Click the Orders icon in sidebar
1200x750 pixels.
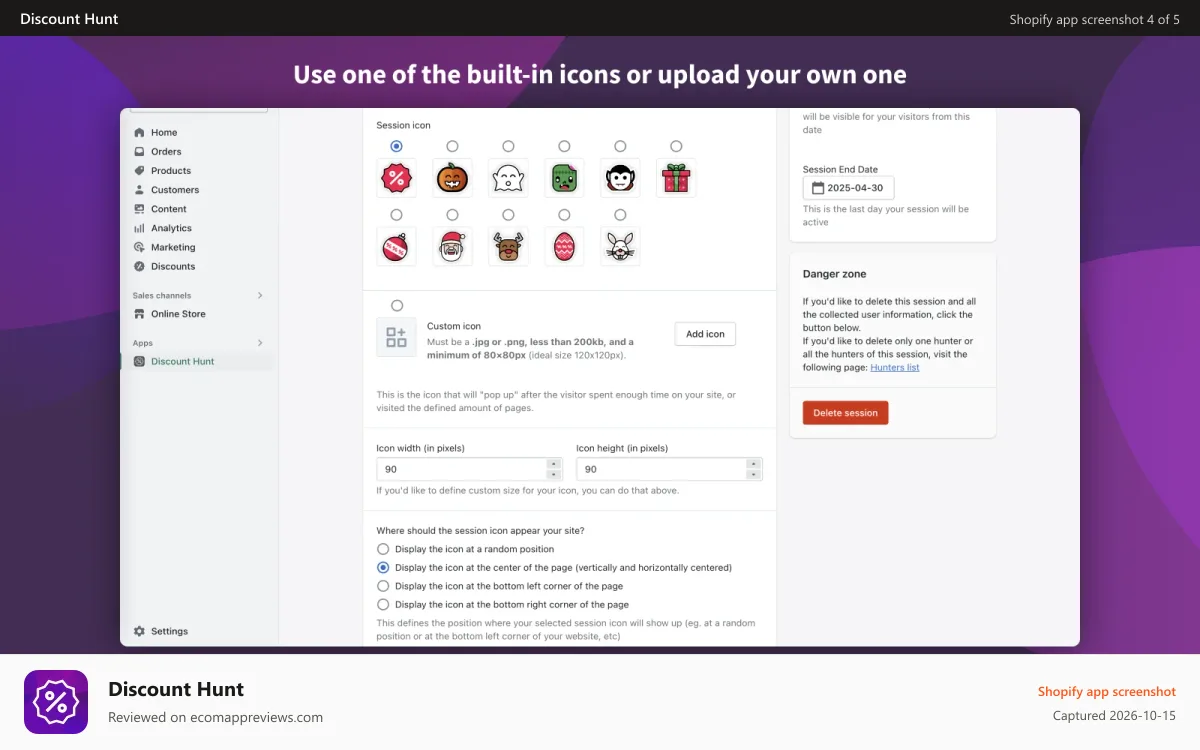click(x=140, y=151)
